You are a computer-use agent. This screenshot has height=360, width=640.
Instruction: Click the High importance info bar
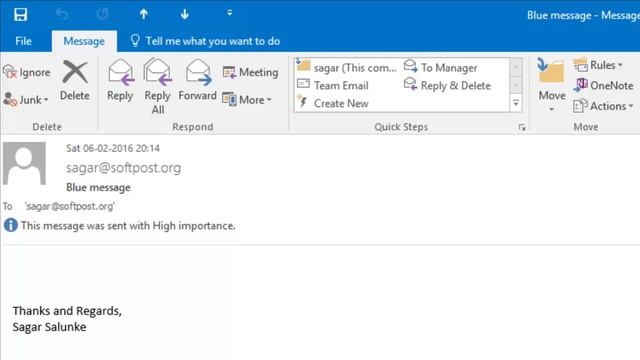click(120, 226)
